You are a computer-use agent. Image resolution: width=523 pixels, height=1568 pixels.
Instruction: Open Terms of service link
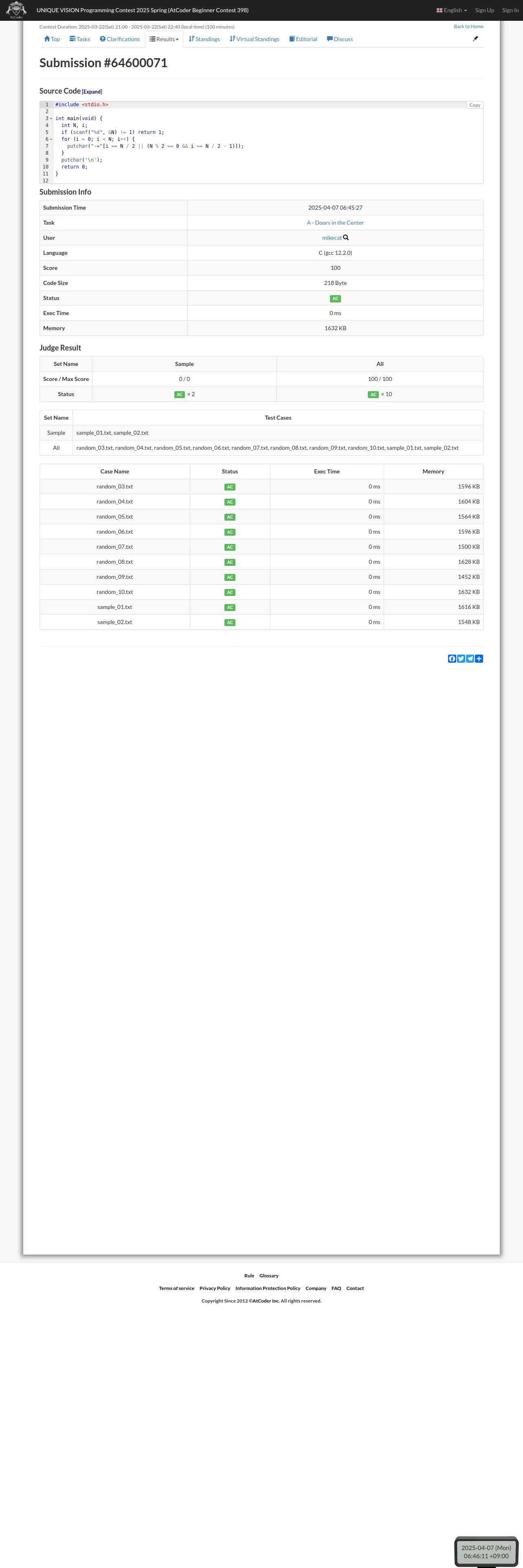[176, 1289]
